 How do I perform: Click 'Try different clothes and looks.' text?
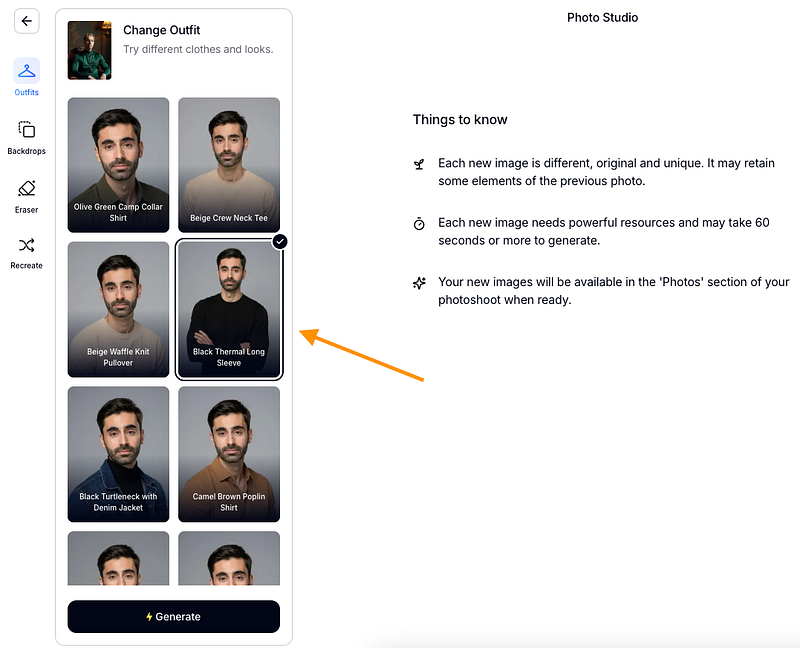click(x=198, y=49)
